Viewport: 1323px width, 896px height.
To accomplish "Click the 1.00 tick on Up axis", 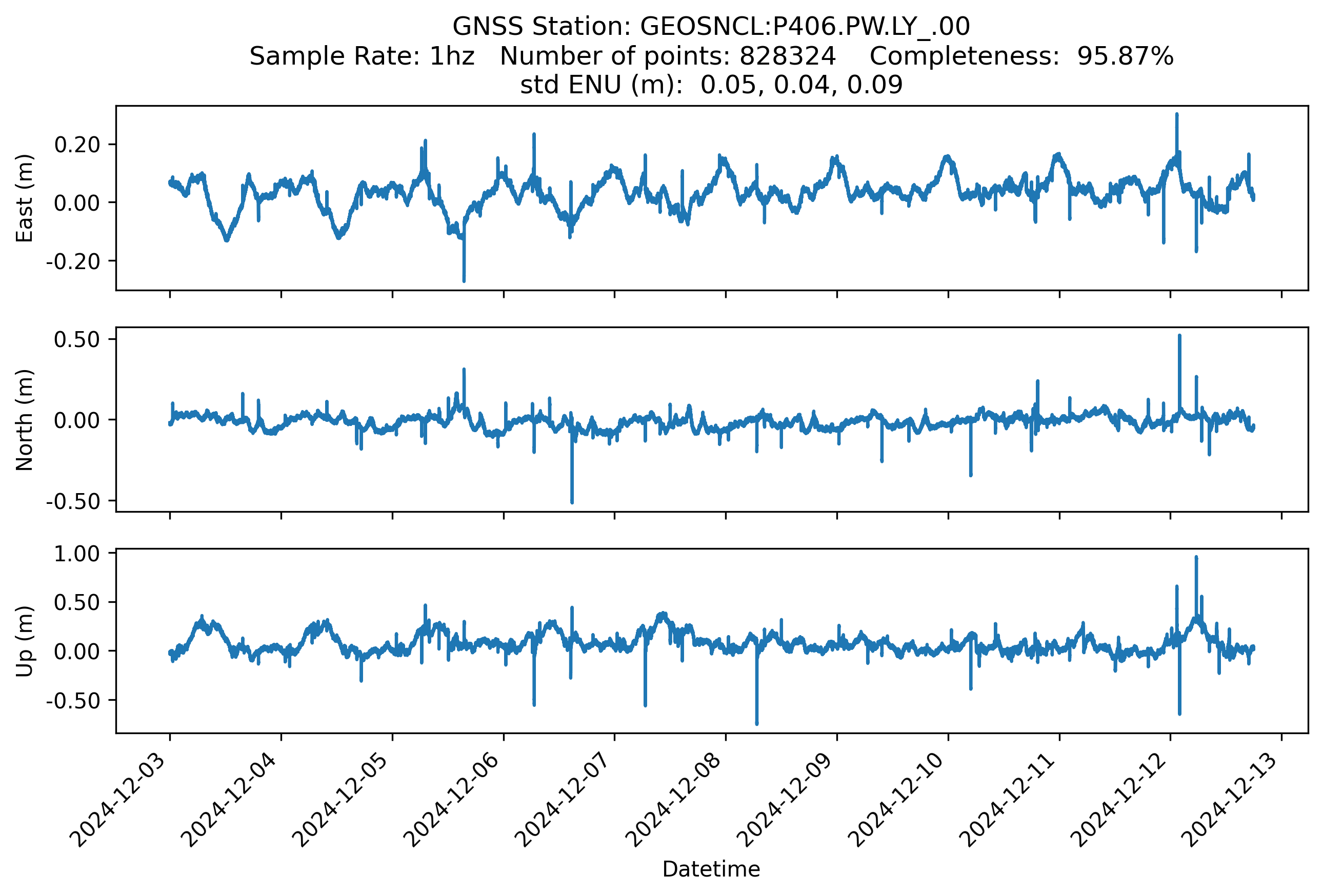I will click(x=77, y=554).
